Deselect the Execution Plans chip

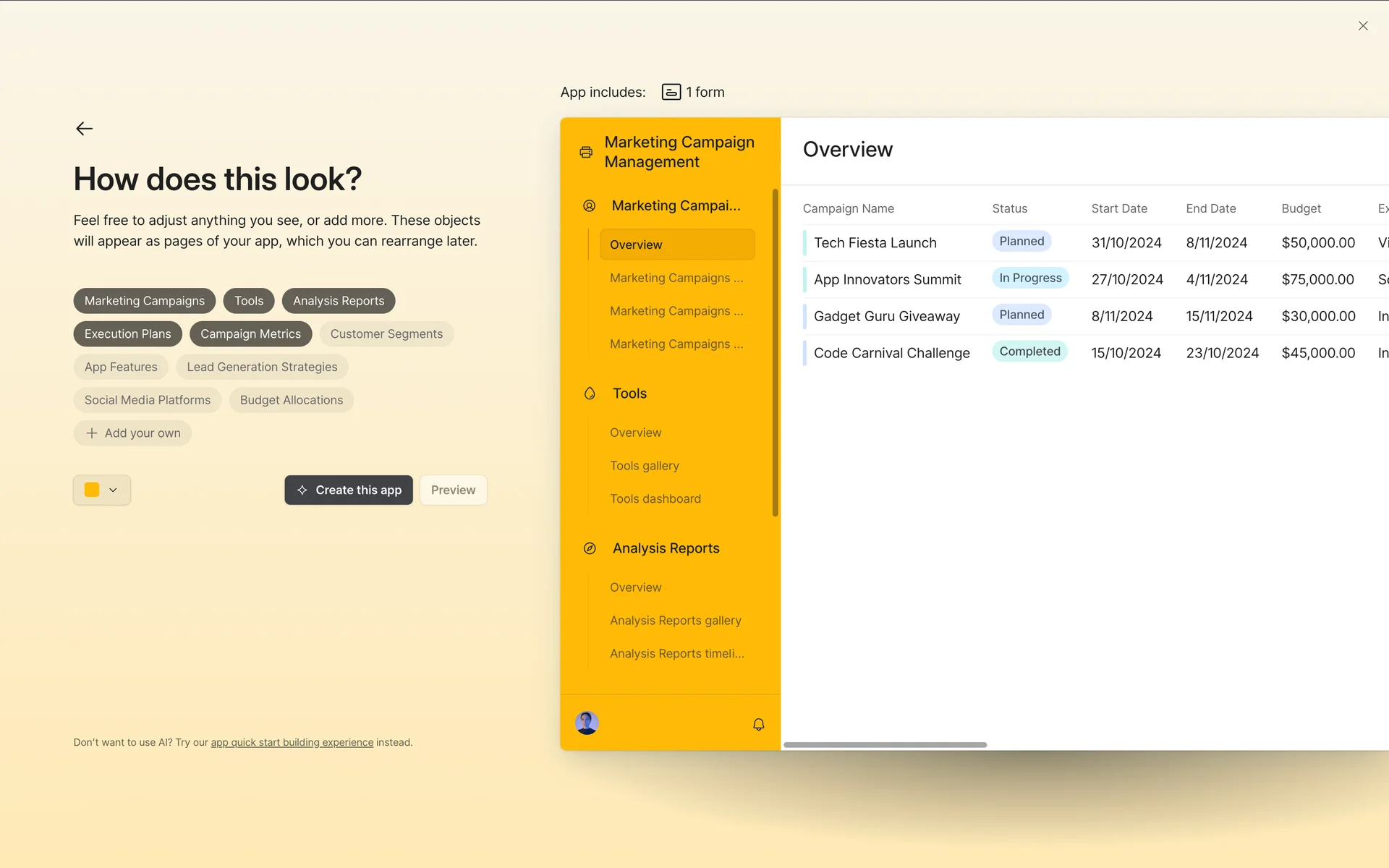pos(127,334)
